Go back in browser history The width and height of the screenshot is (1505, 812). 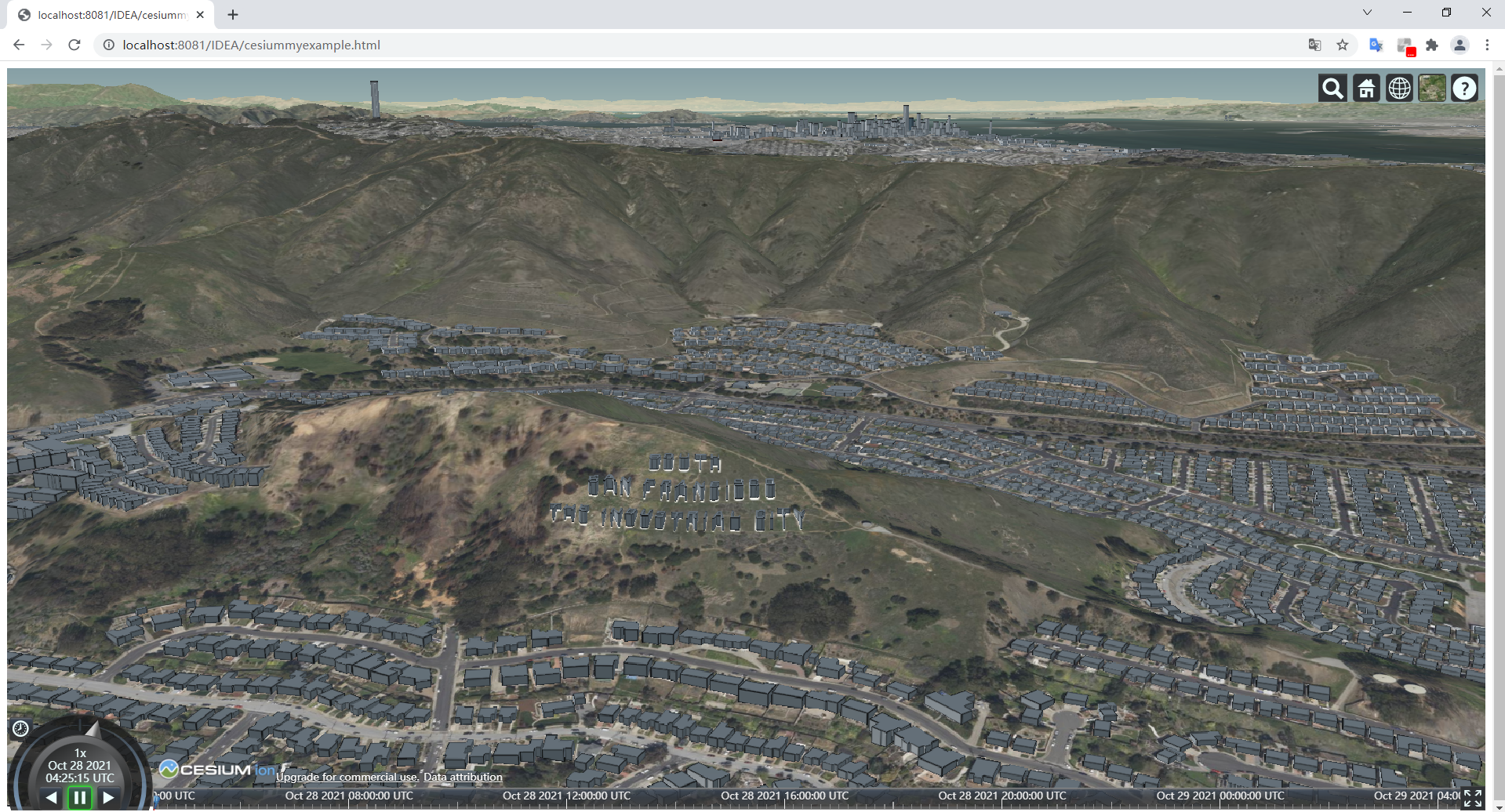19,45
